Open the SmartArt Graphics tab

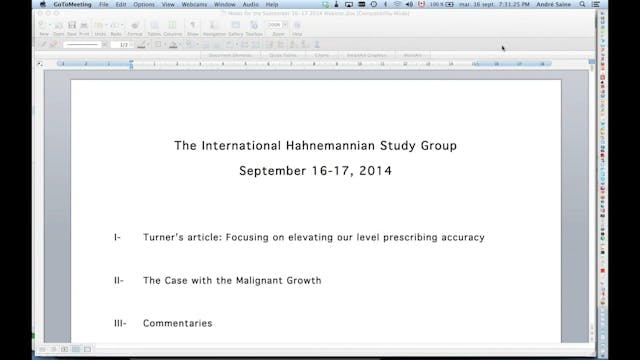pos(366,55)
